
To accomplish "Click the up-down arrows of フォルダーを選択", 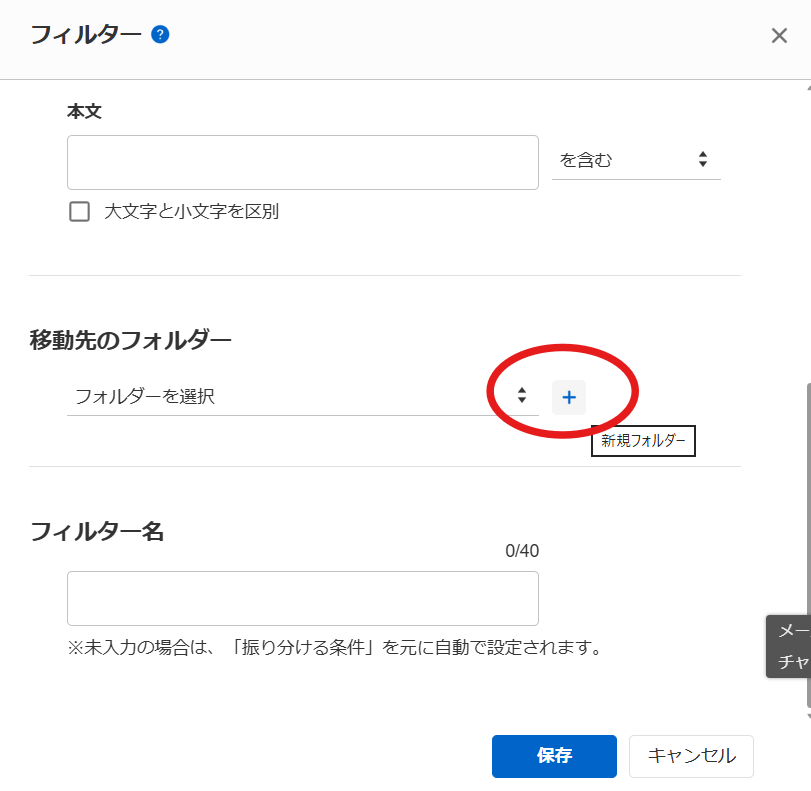I will (x=521, y=396).
